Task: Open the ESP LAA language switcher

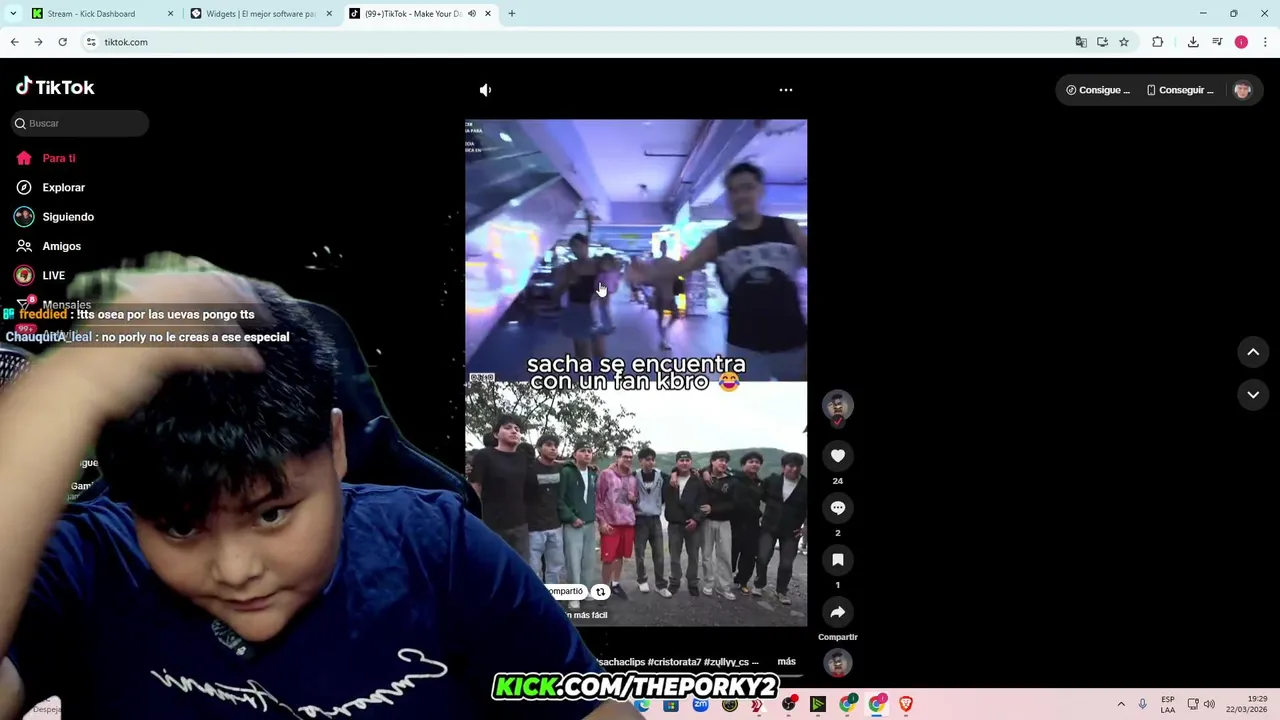Action: pyautogui.click(x=1168, y=704)
